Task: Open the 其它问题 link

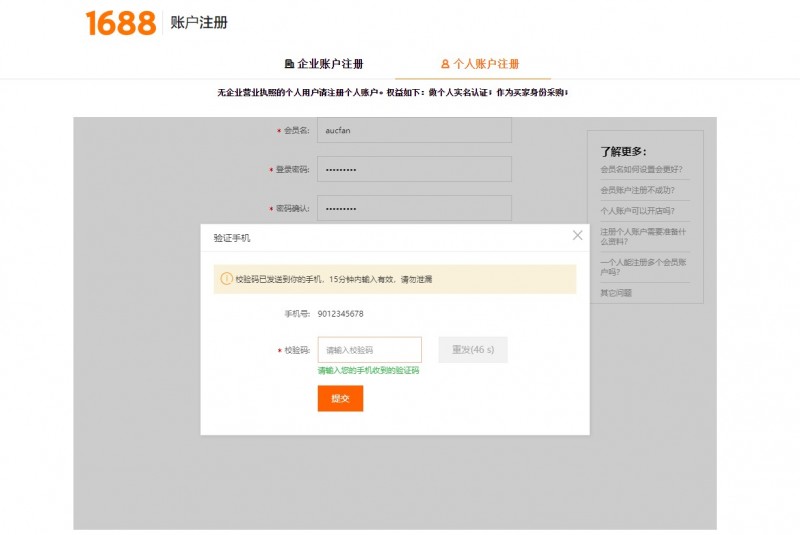Action: point(616,293)
